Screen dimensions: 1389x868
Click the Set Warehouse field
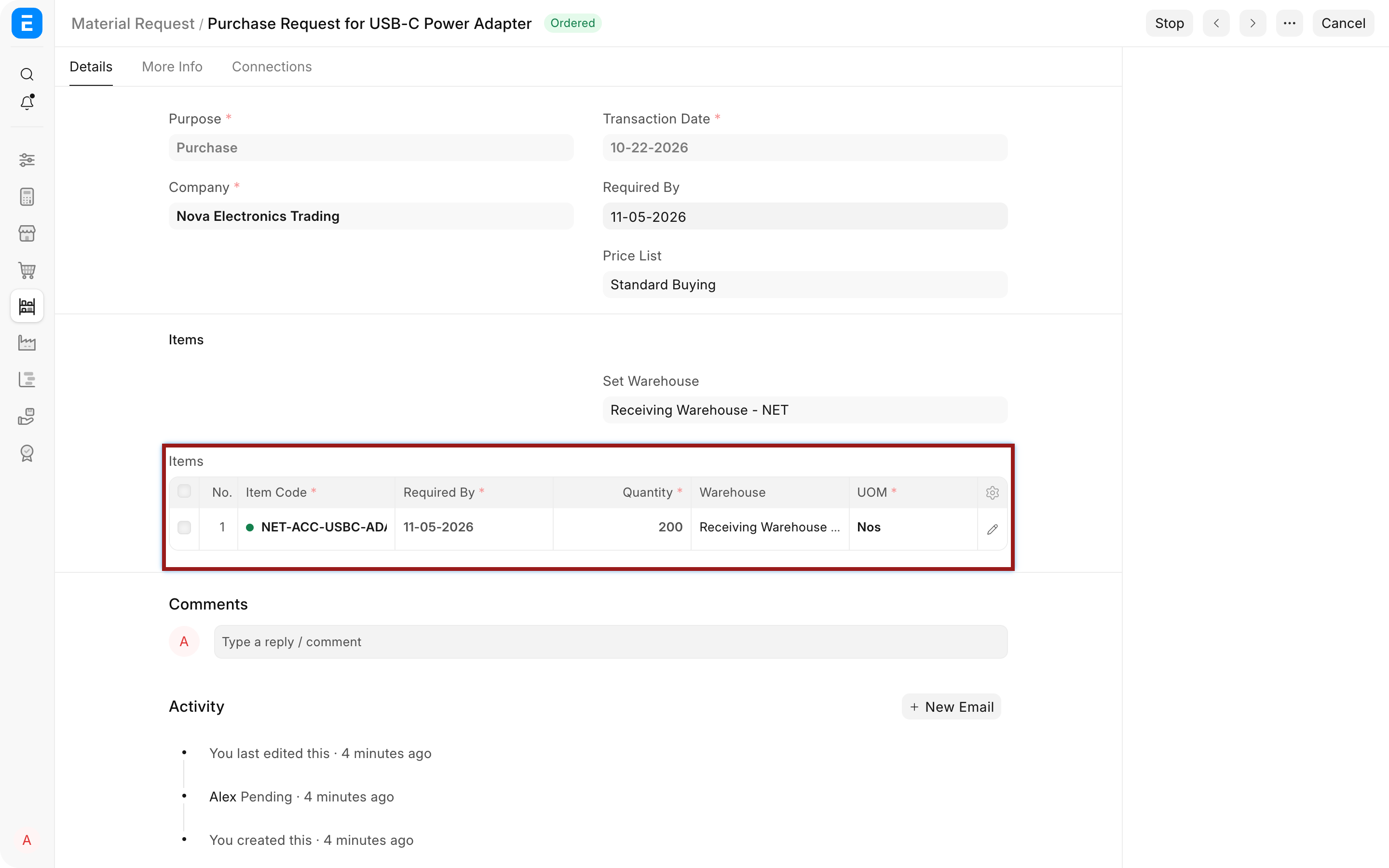click(805, 410)
